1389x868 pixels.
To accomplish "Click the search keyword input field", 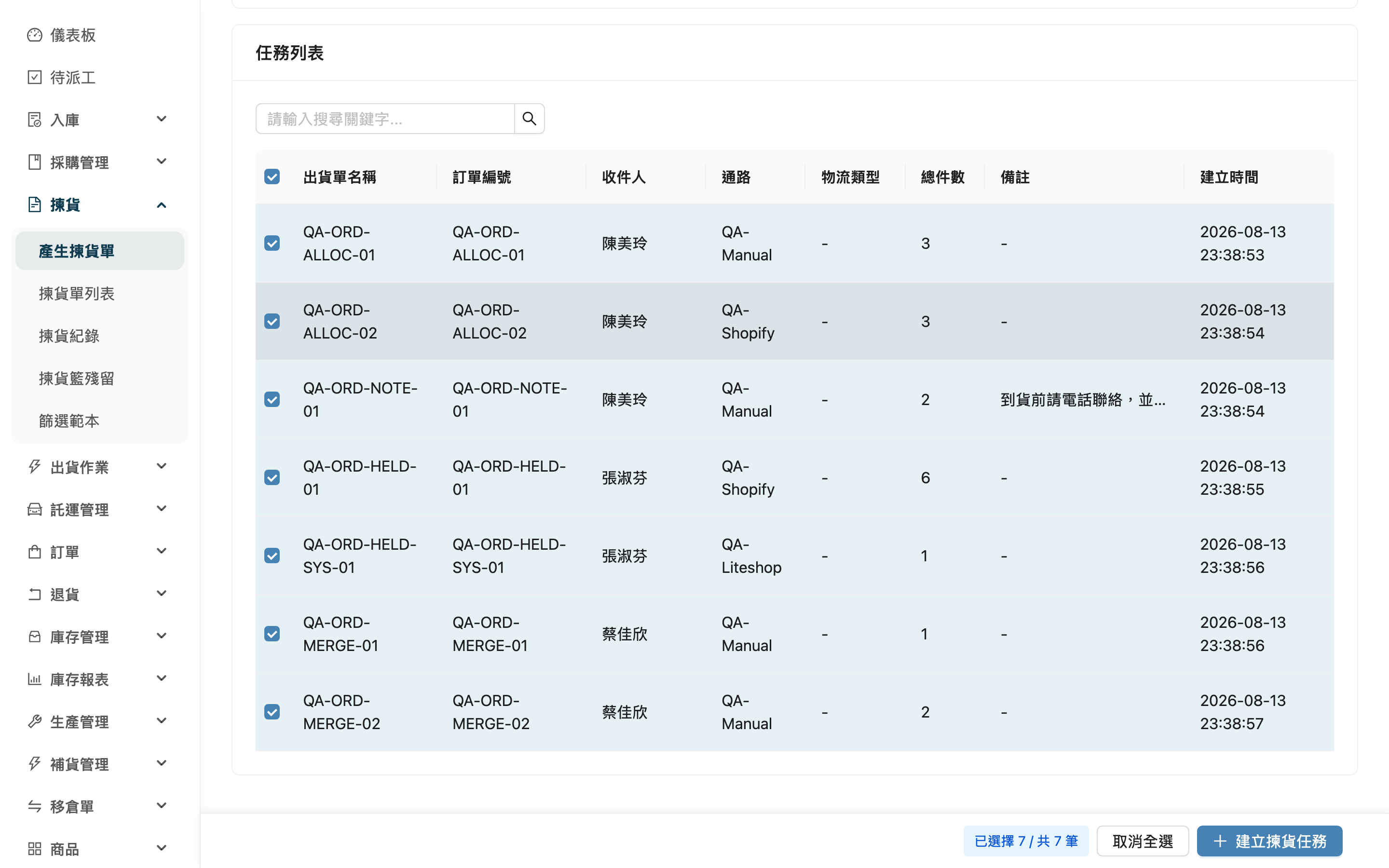I will click(x=385, y=119).
